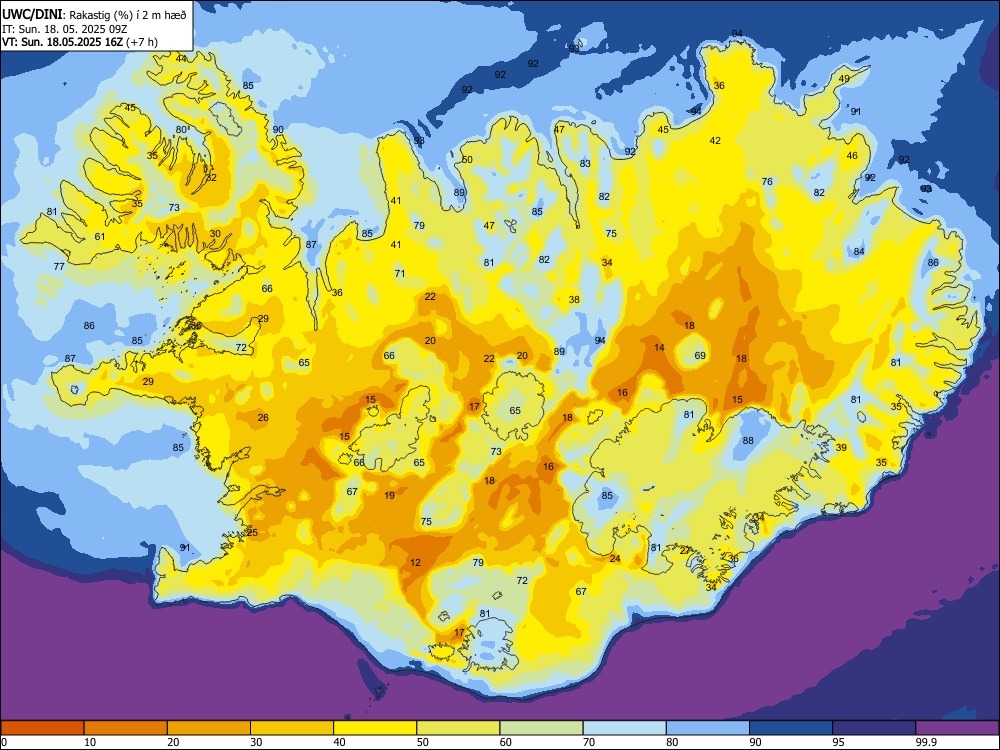Select the map value '42' in the northeast

(x=716, y=140)
